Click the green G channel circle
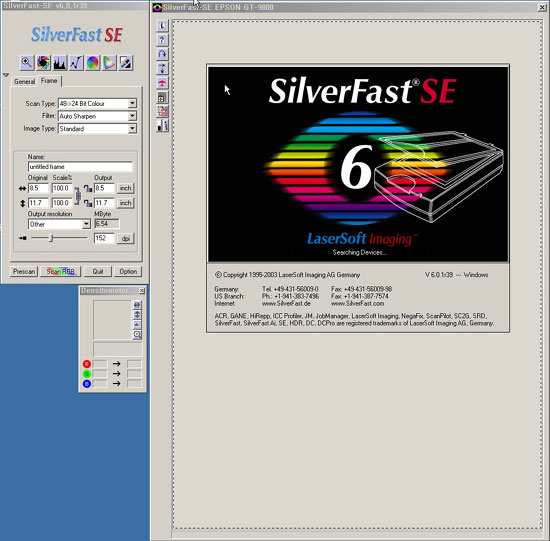550x541 pixels. (x=87, y=374)
